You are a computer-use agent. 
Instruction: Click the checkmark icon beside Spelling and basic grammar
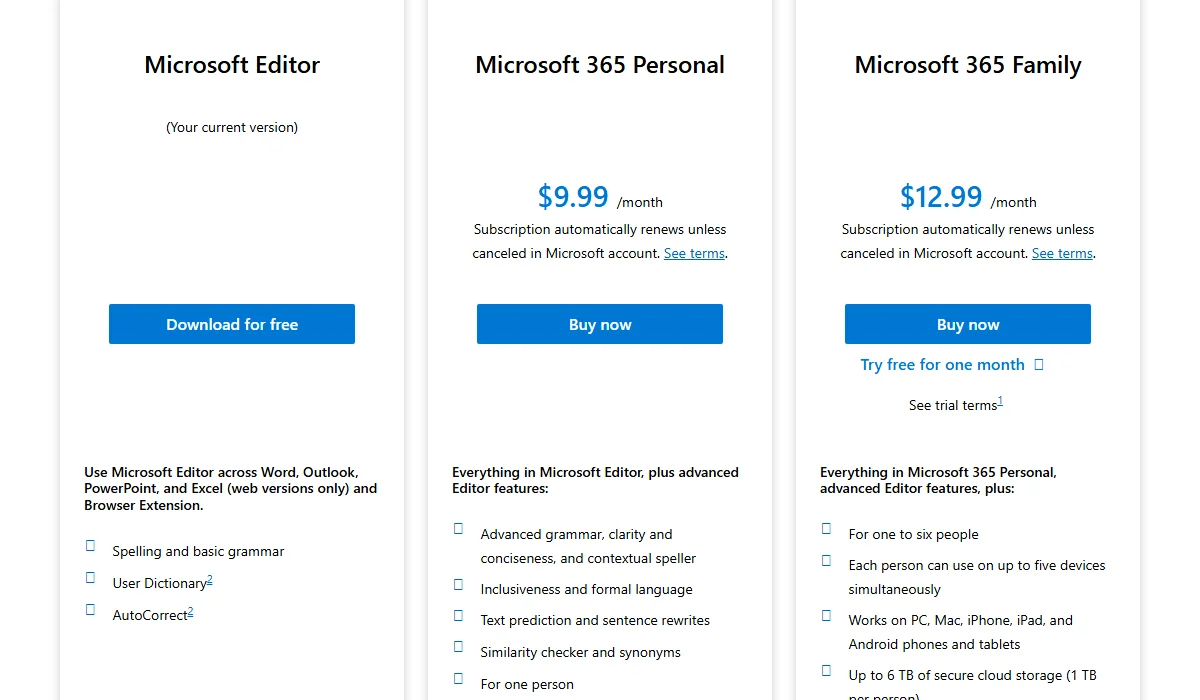pos(90,544)
